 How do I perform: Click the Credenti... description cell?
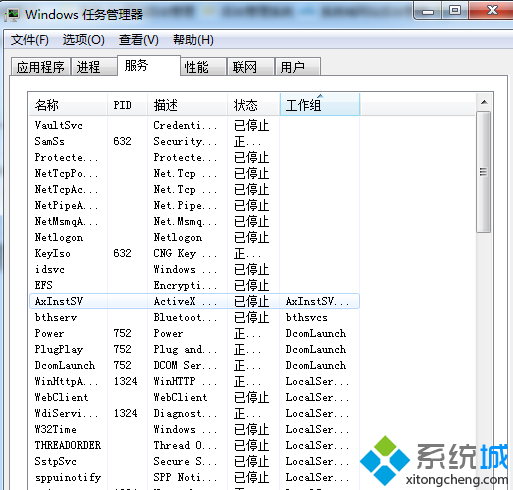pyautogui.click(x=185, y=125)
